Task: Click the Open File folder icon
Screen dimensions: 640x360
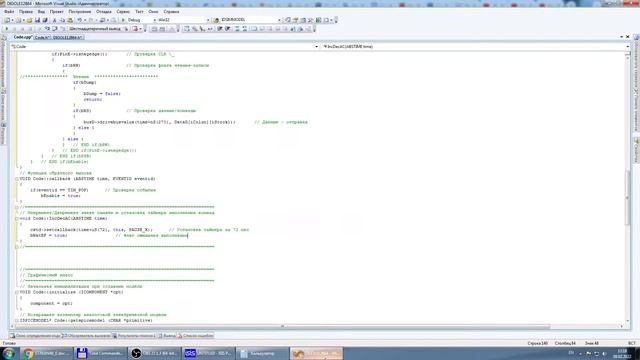Action: (x=29, y=20)
